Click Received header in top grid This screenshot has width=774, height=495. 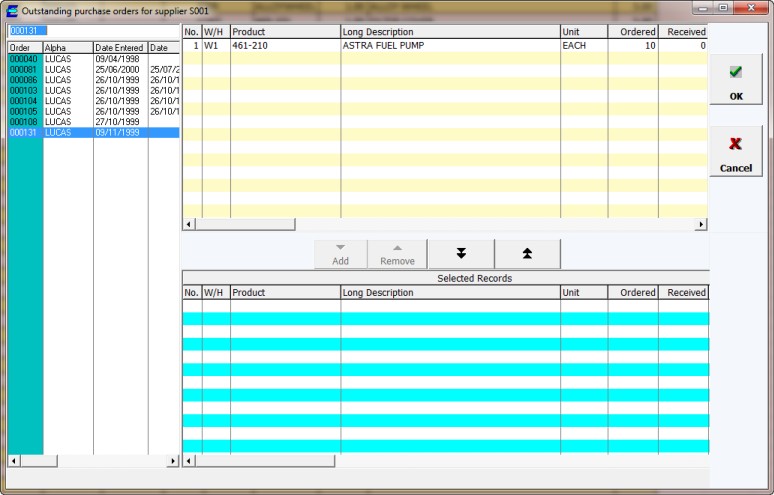point(683,32)
